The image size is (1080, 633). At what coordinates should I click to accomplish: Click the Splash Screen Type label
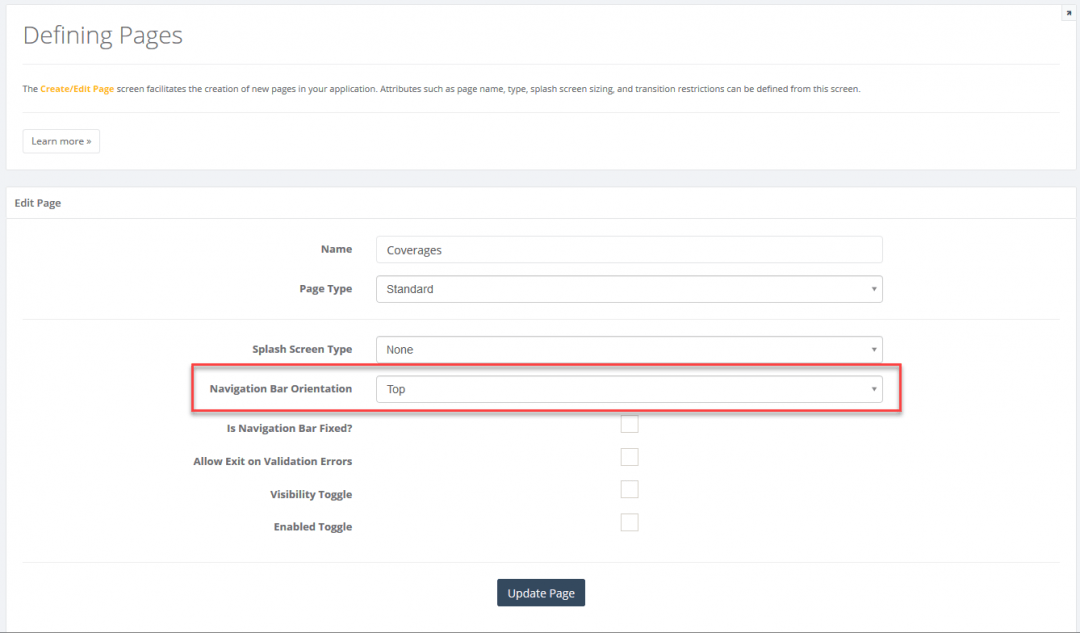[x=302, y=350]
